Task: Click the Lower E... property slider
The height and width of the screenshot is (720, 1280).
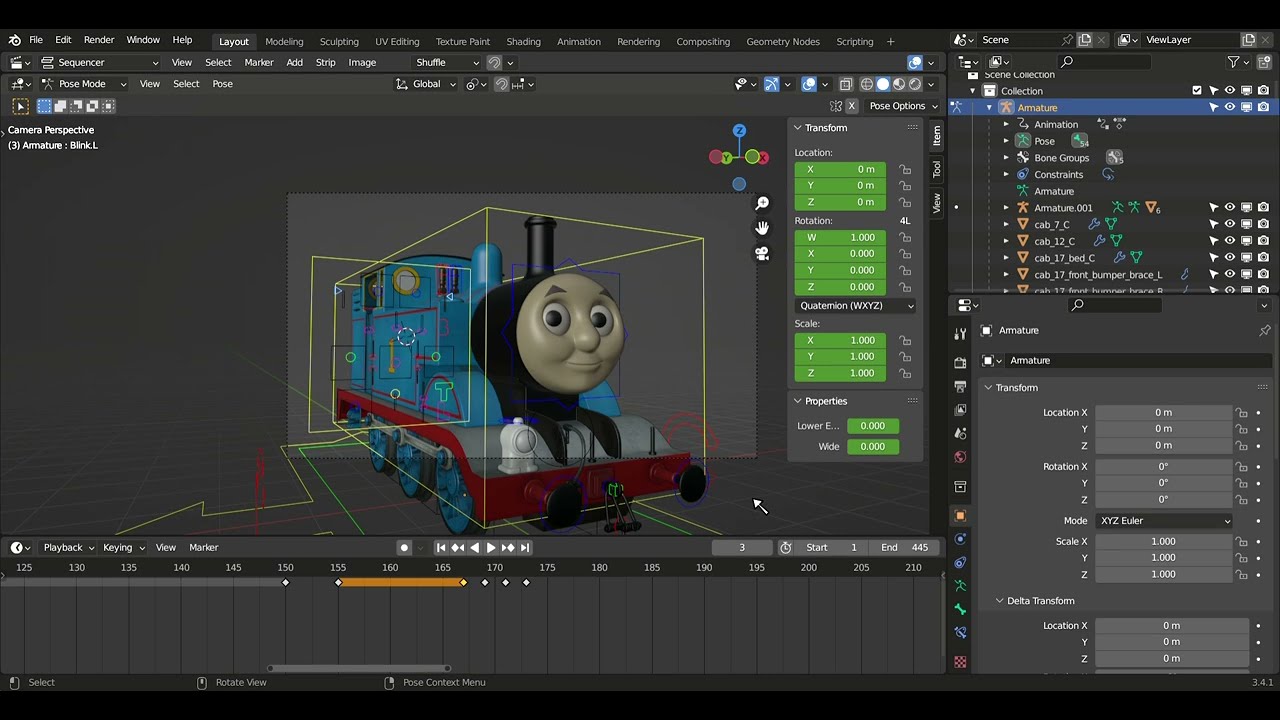Action: [x=872, y=426]
